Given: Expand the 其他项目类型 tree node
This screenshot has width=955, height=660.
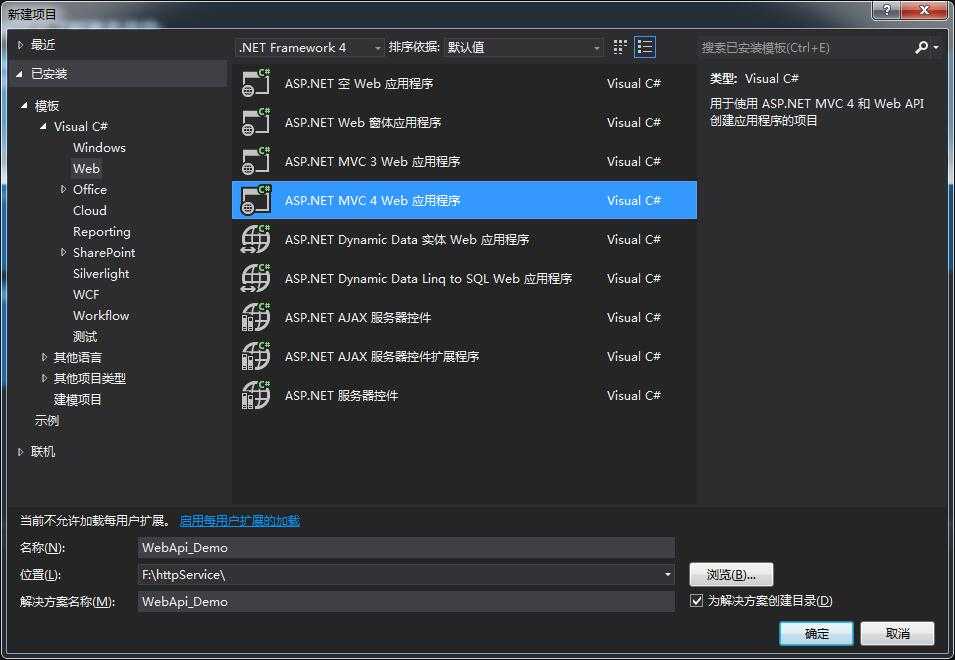Looking at the screenshot, I should 44,378.
